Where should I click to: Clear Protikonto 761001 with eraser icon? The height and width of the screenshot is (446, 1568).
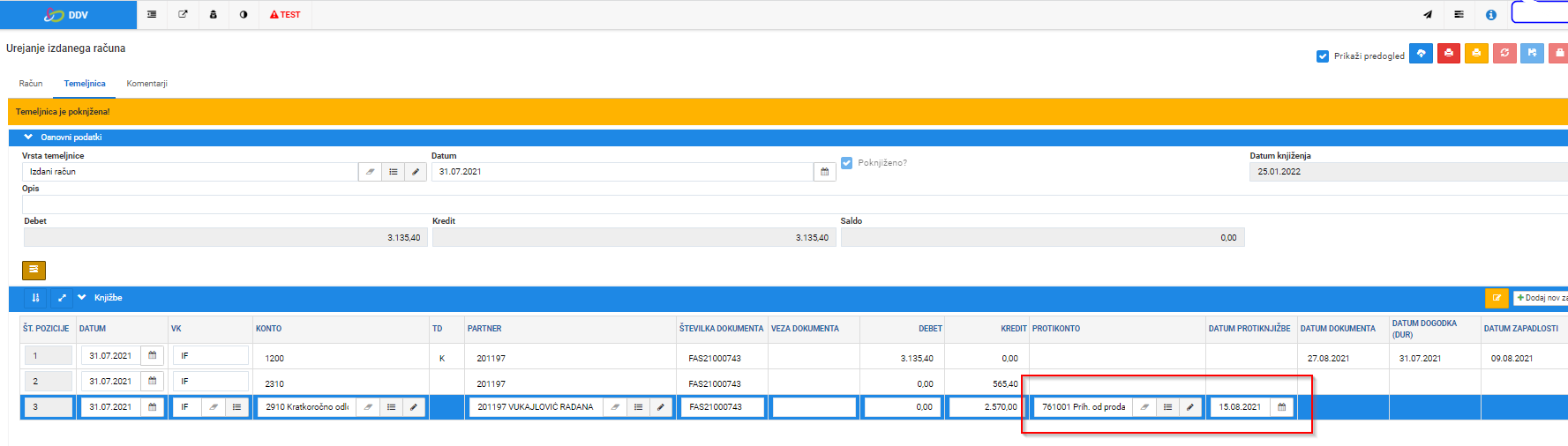[1144, 407]
